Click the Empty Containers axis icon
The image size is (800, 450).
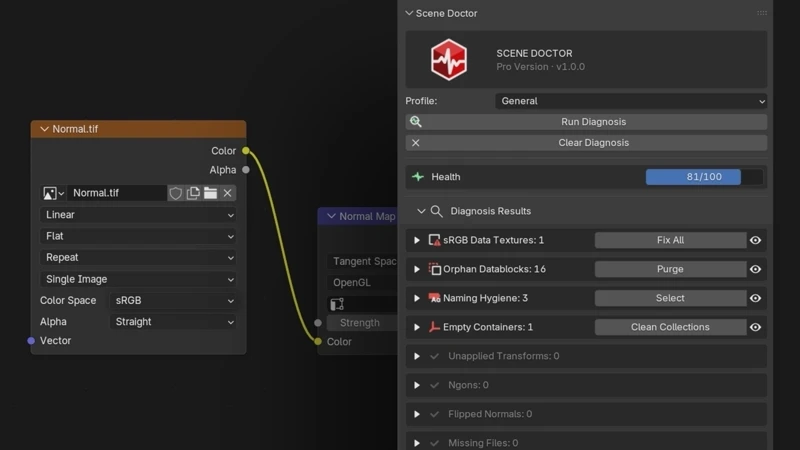pos(434,327)
